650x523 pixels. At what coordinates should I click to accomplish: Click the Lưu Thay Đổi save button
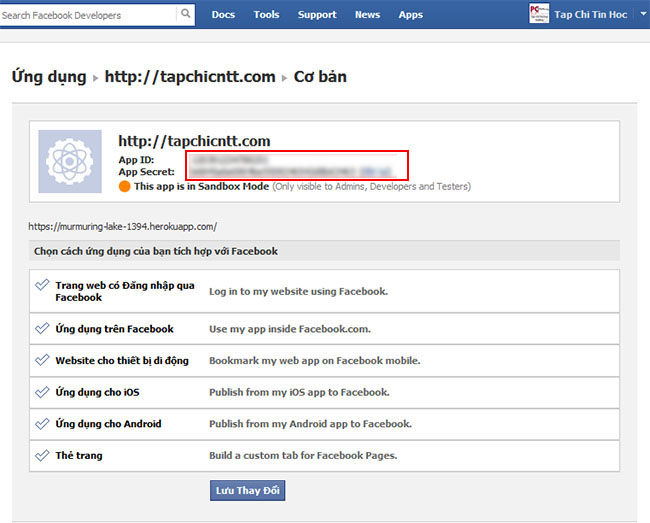pos(247,491)
